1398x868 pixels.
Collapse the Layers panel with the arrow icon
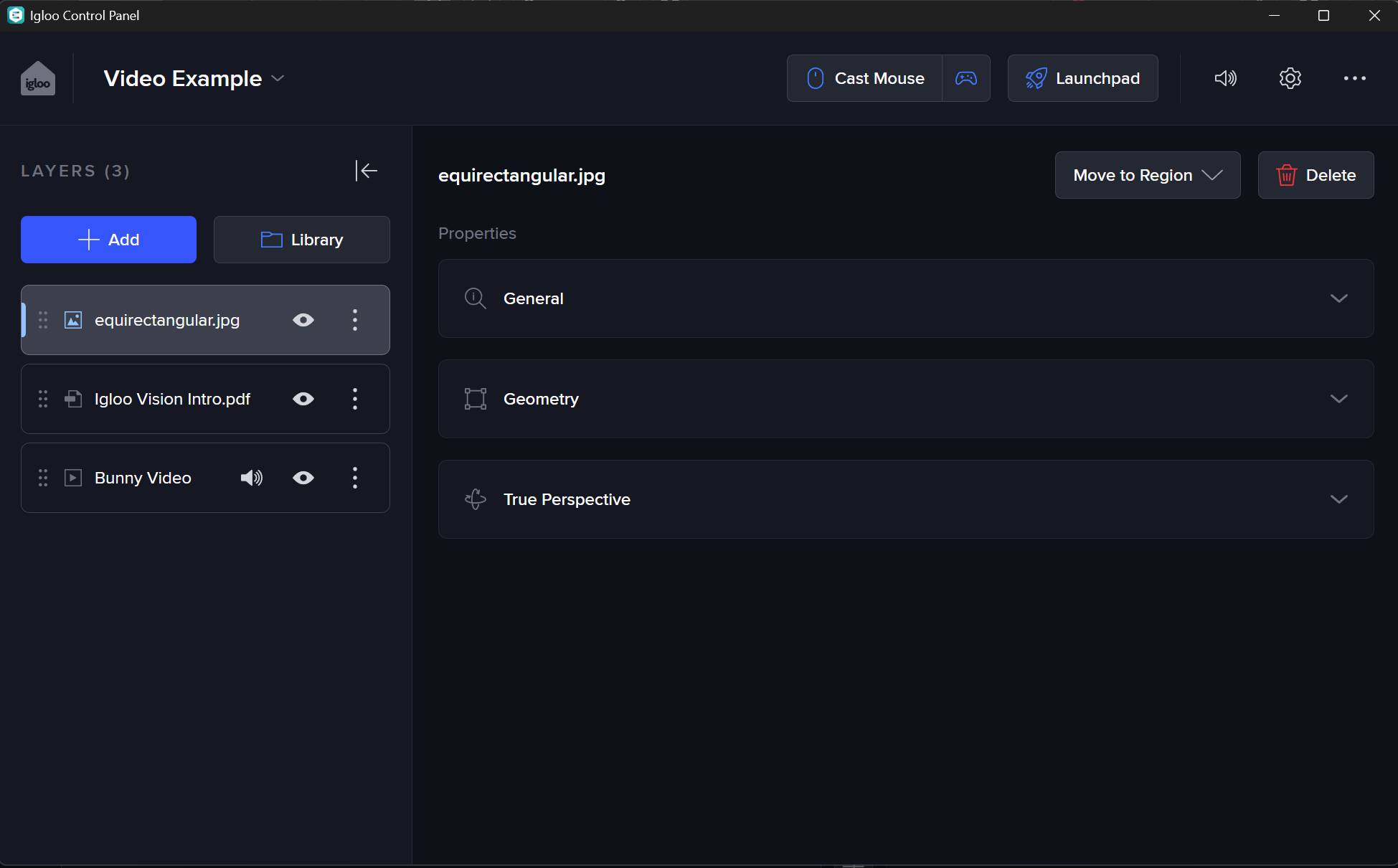[367, 171]
